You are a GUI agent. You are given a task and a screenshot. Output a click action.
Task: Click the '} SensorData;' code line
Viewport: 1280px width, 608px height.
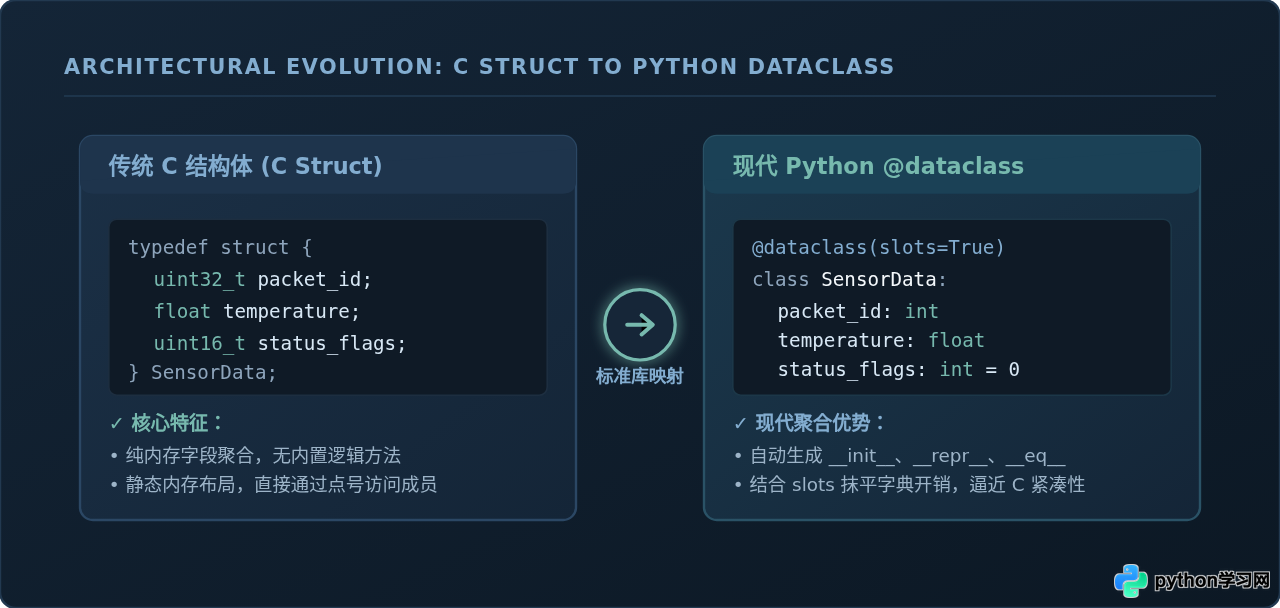click(x=202, y=372)
